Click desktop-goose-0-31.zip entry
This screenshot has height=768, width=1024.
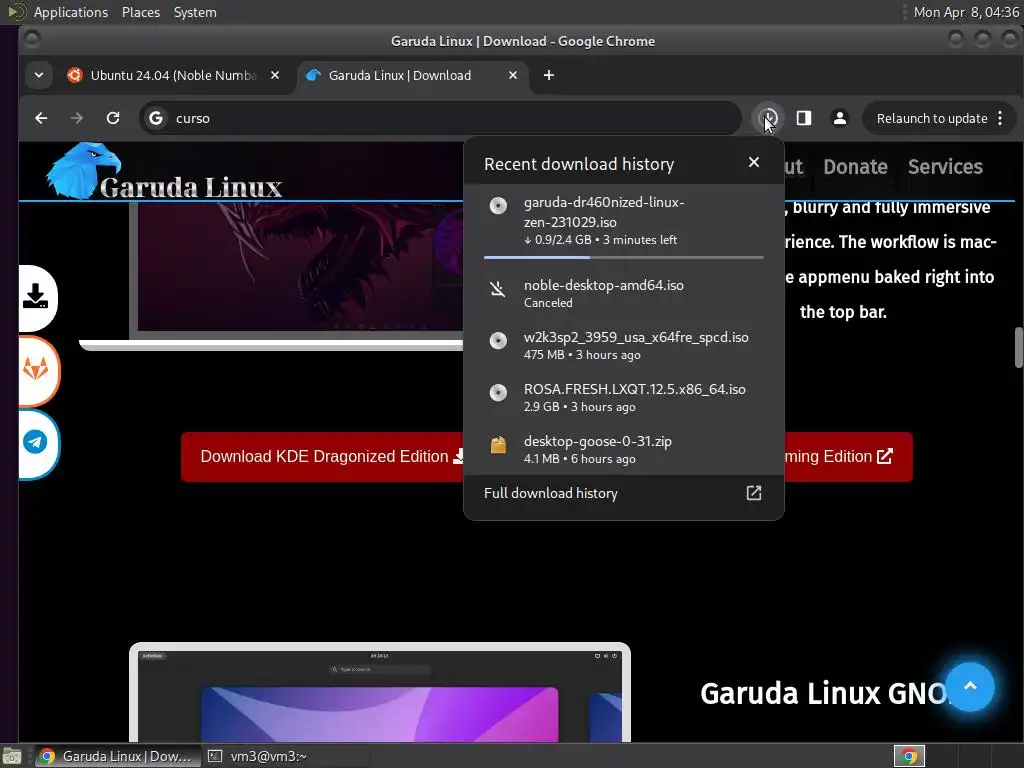click(624, 449)
